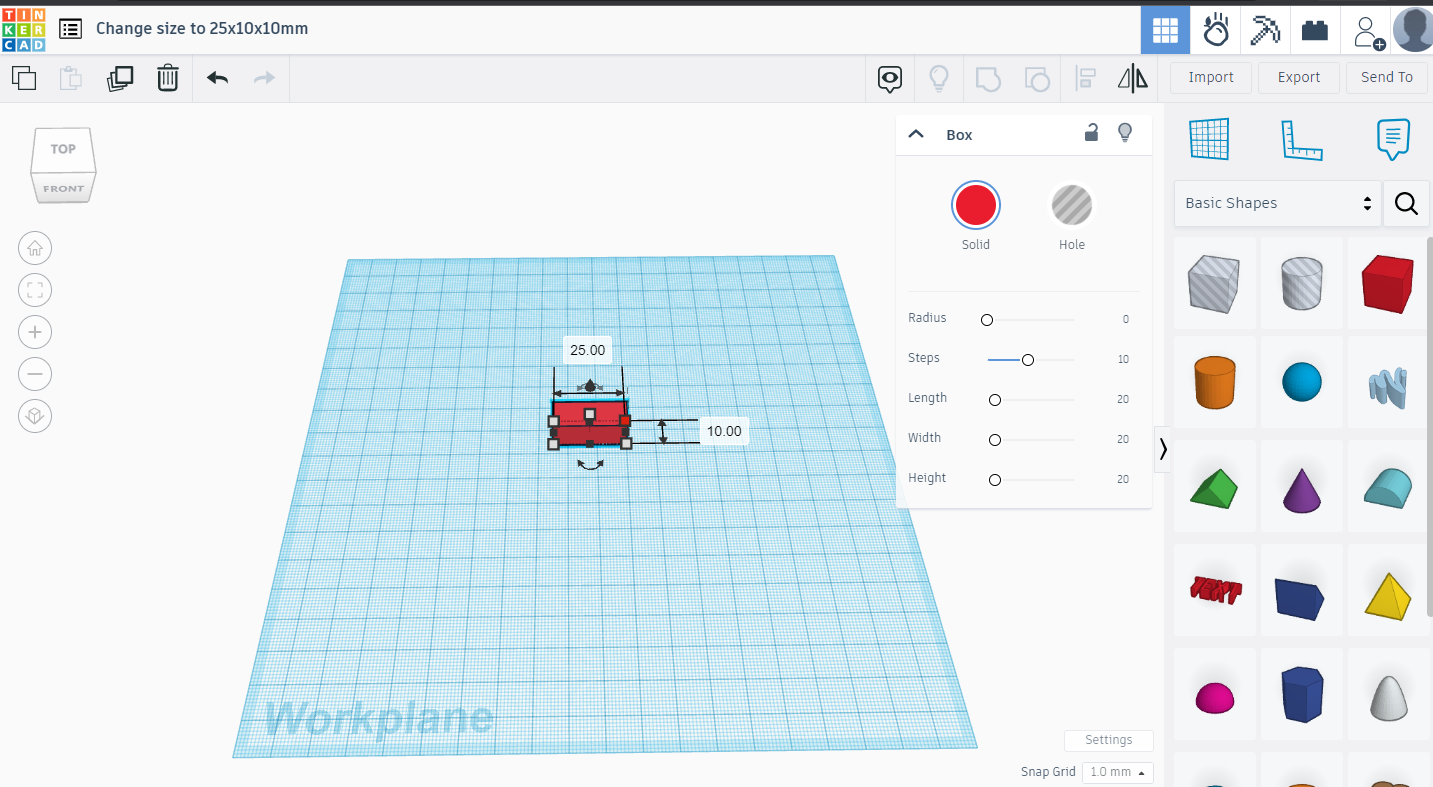Screen dimensions: 1433x787
Task: Select the Ruler tool icon
Action: click(x=1302, y=139)
